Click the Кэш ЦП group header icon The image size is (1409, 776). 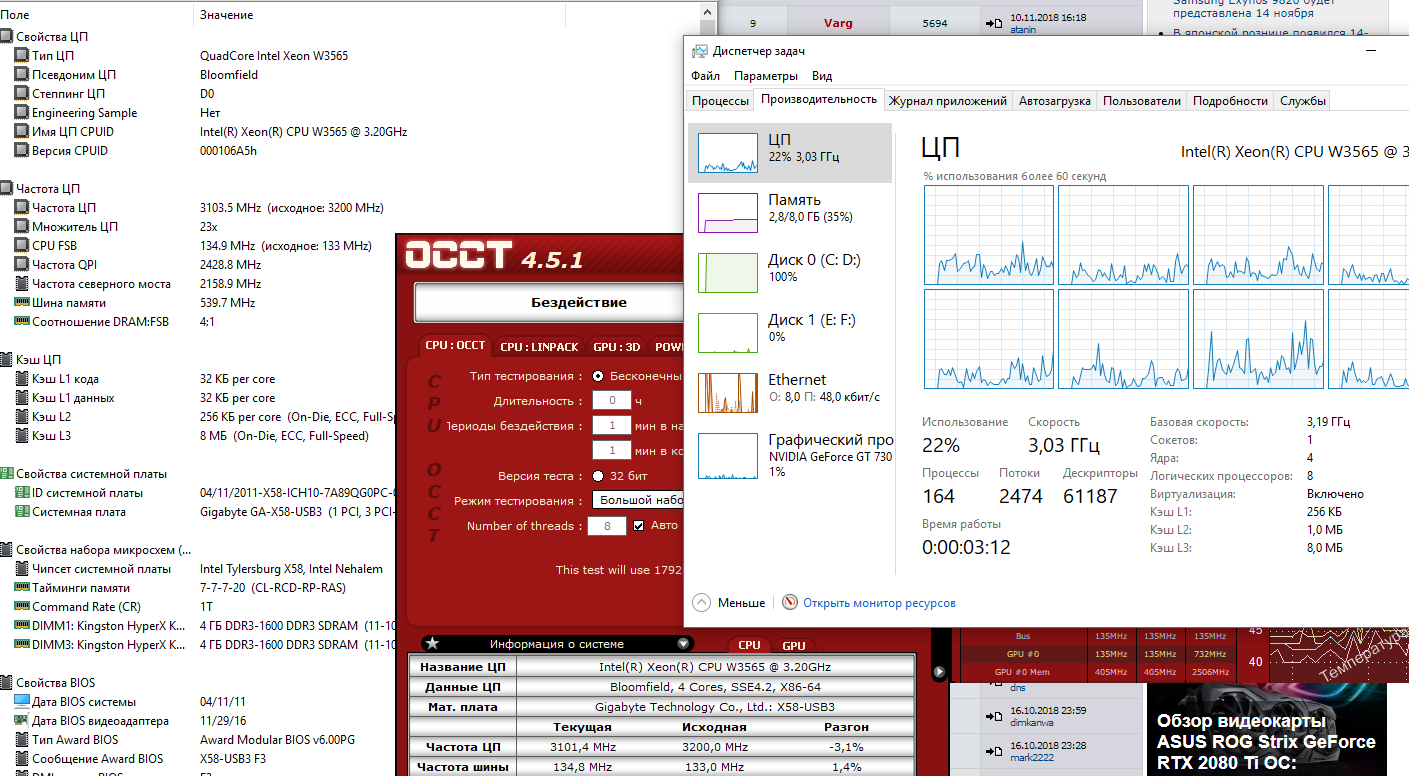pos(6,360)
